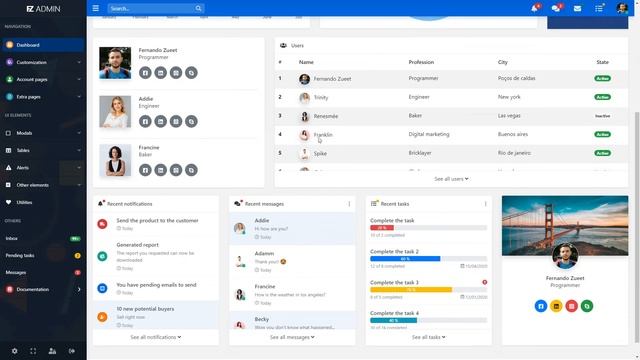
Task: Open the user avatar menu in top bar
Action: [622, 8]
